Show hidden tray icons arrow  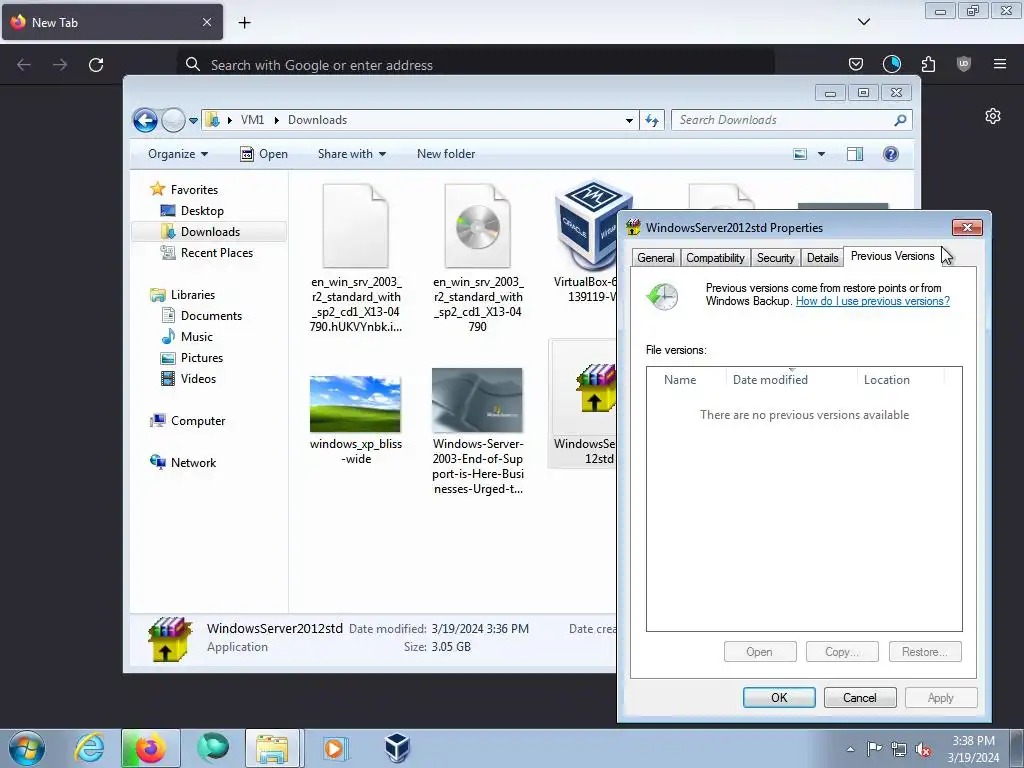point(850,749)
